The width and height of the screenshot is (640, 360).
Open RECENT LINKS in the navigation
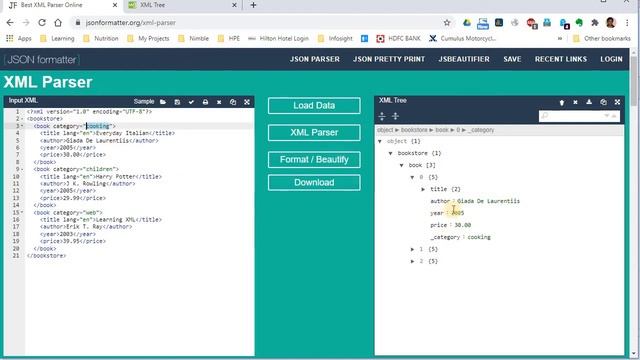(x=561, y=59)
